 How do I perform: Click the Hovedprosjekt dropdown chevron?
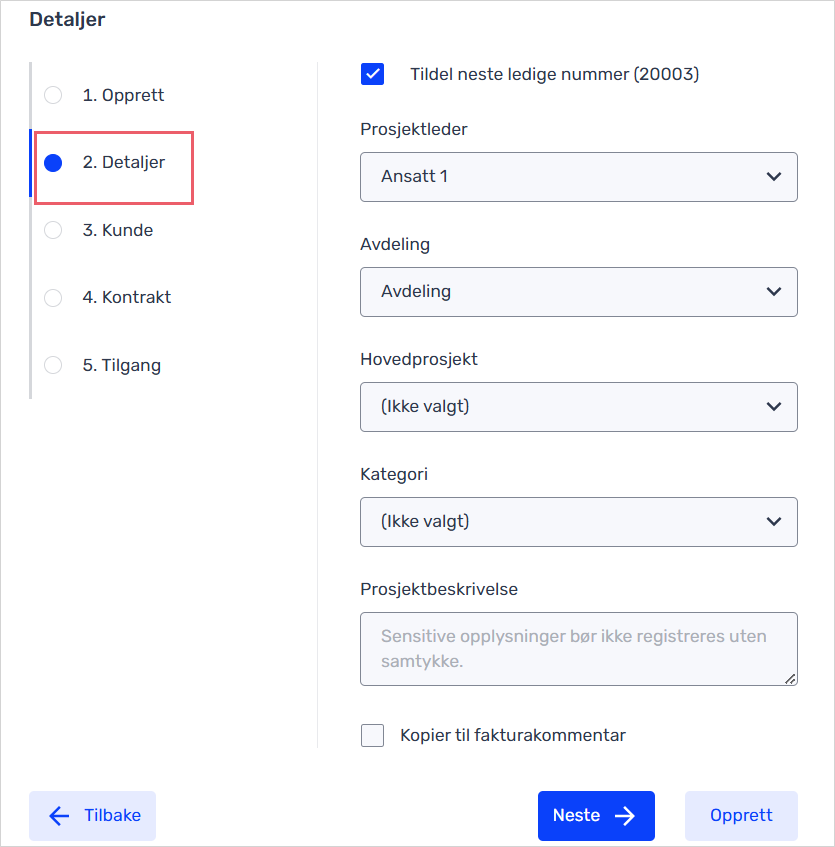(774, 407)
